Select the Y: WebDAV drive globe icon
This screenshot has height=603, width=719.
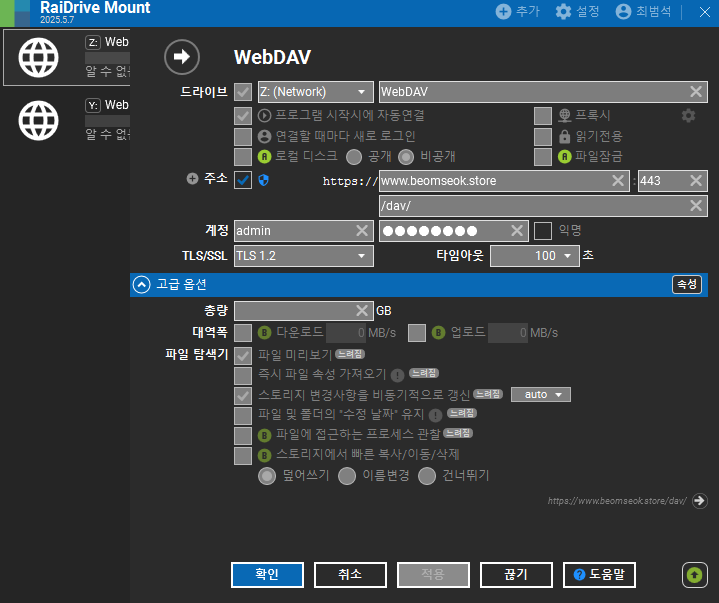[x=39, y=120]
